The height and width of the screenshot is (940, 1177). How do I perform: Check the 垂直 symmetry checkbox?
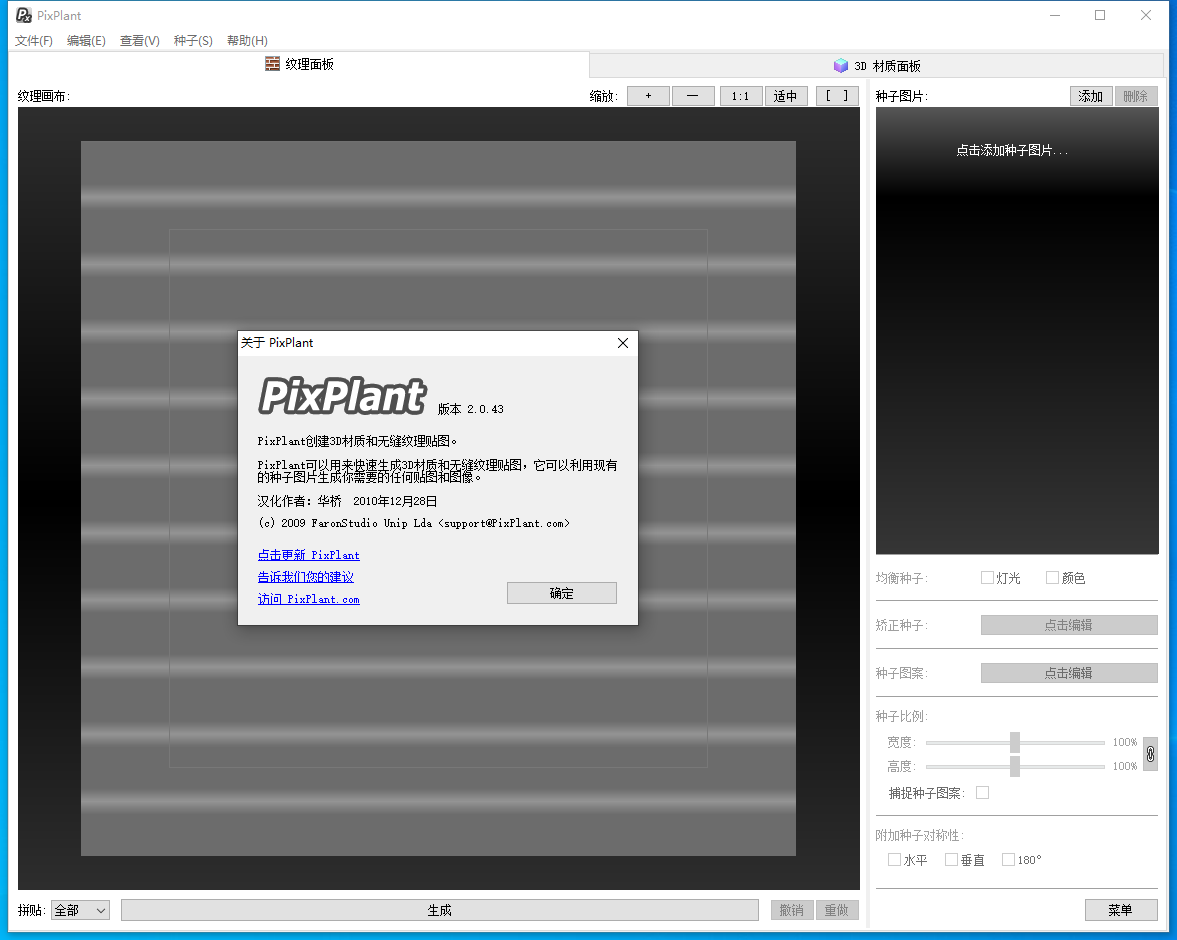pos(951,860)
